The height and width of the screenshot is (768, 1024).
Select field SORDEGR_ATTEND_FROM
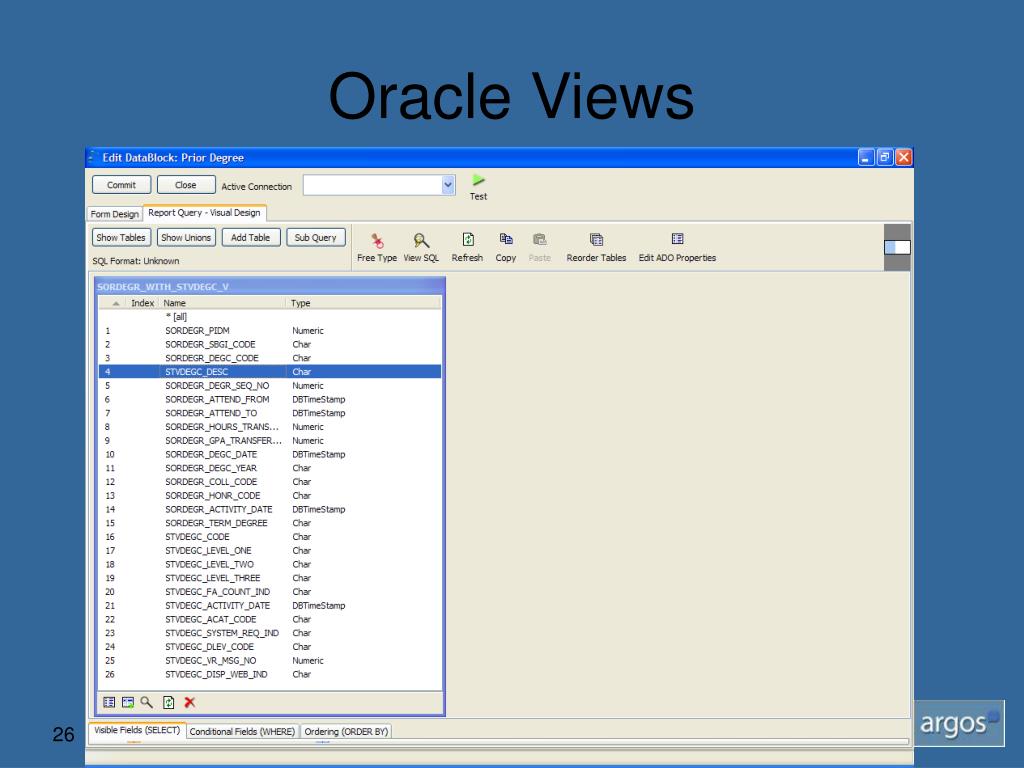coord(270,399)
